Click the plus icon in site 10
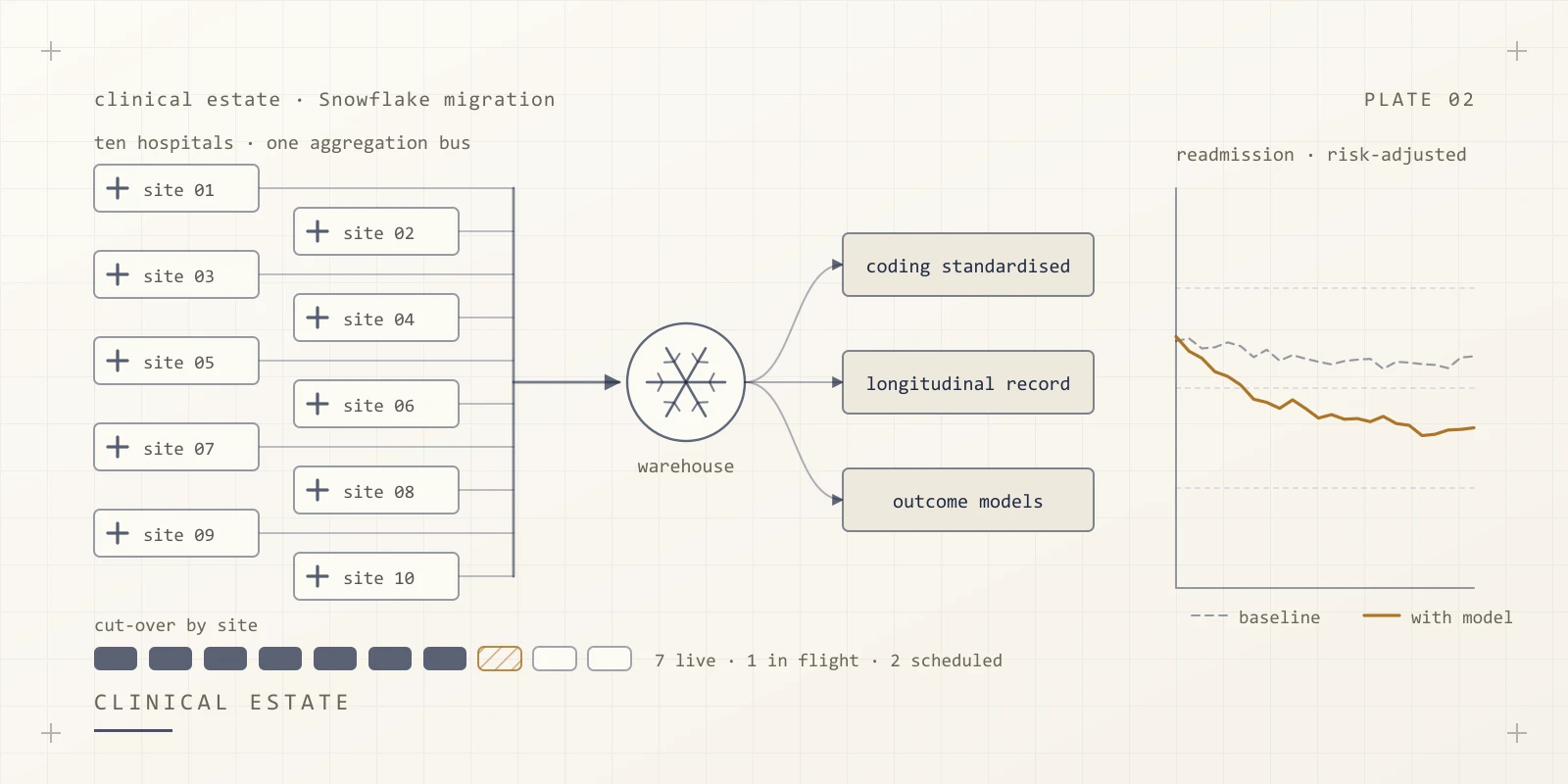The height and width of the screenshot is (784, 1568). pos(318,576)
